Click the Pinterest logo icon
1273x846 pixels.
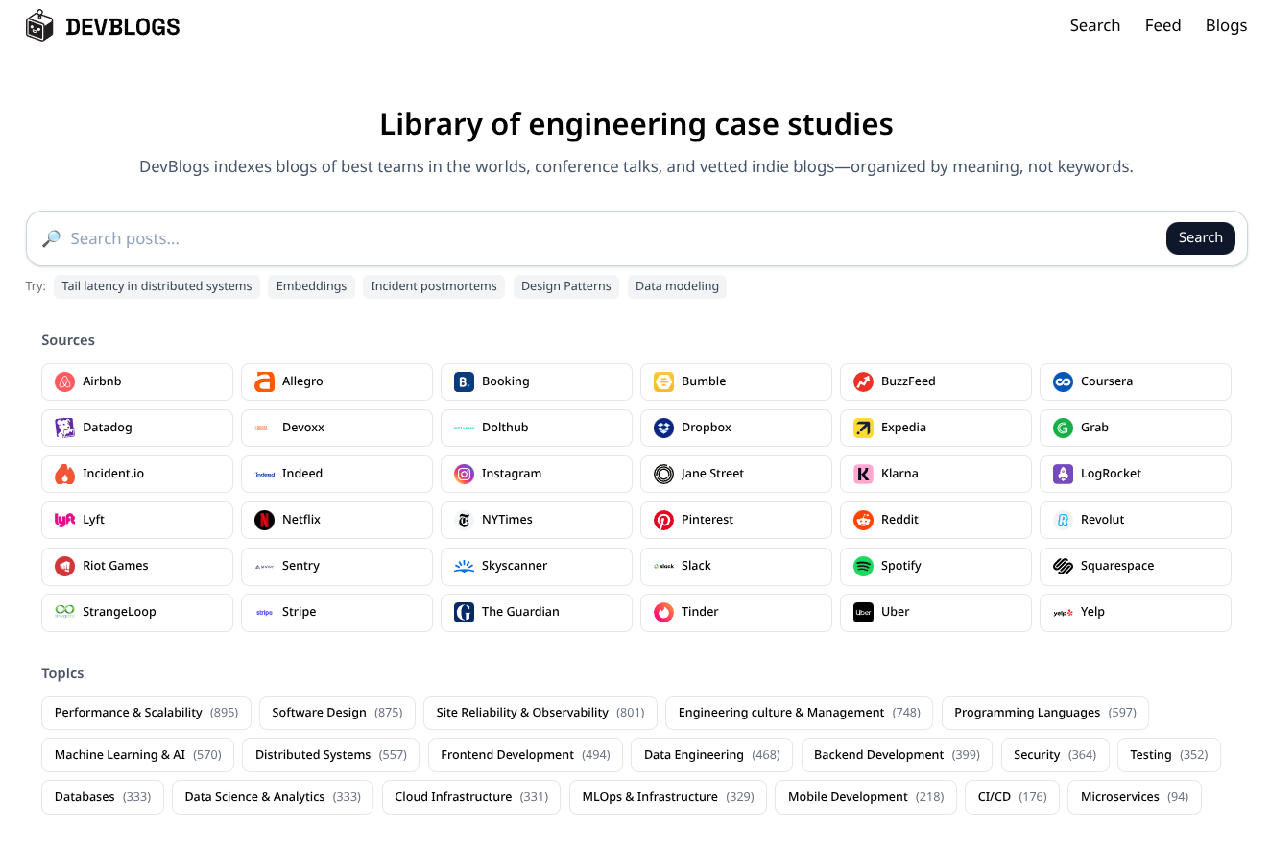coord(663,519)
